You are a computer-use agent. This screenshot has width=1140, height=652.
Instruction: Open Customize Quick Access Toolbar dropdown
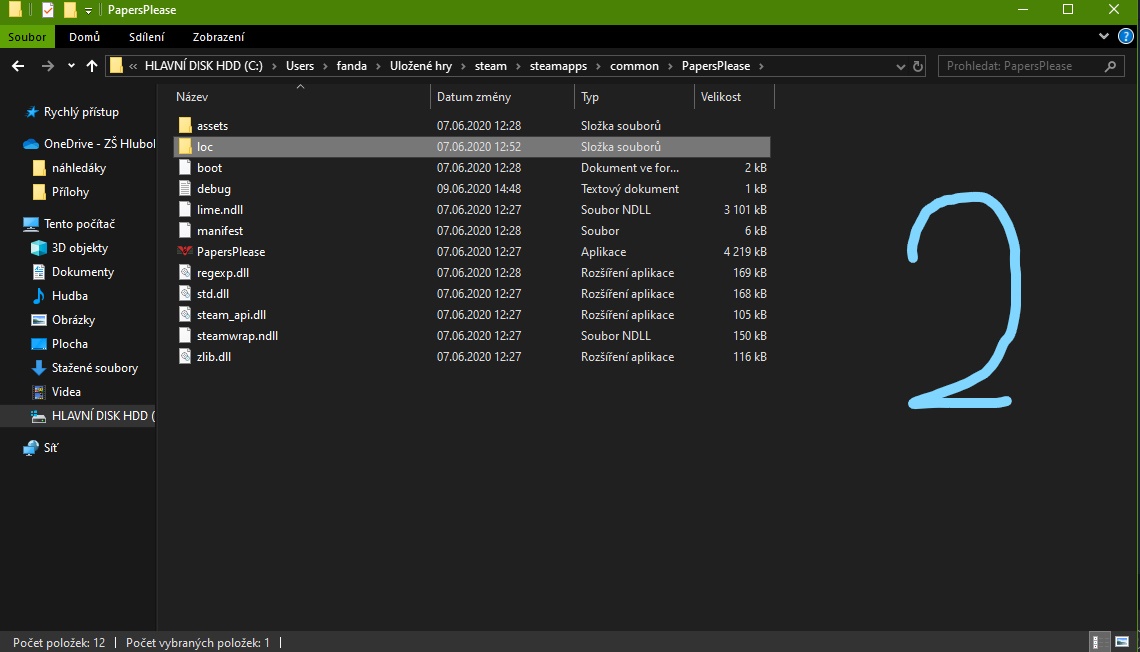pyautogui.click(x=88, y=10)
